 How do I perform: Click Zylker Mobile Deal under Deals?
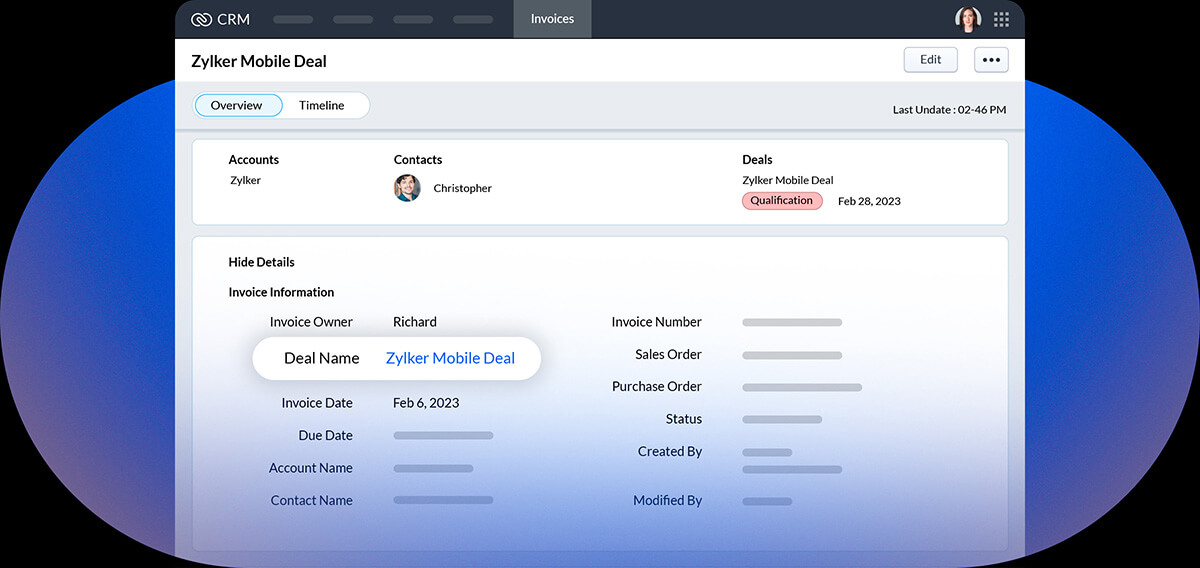[x=788, y=181]
